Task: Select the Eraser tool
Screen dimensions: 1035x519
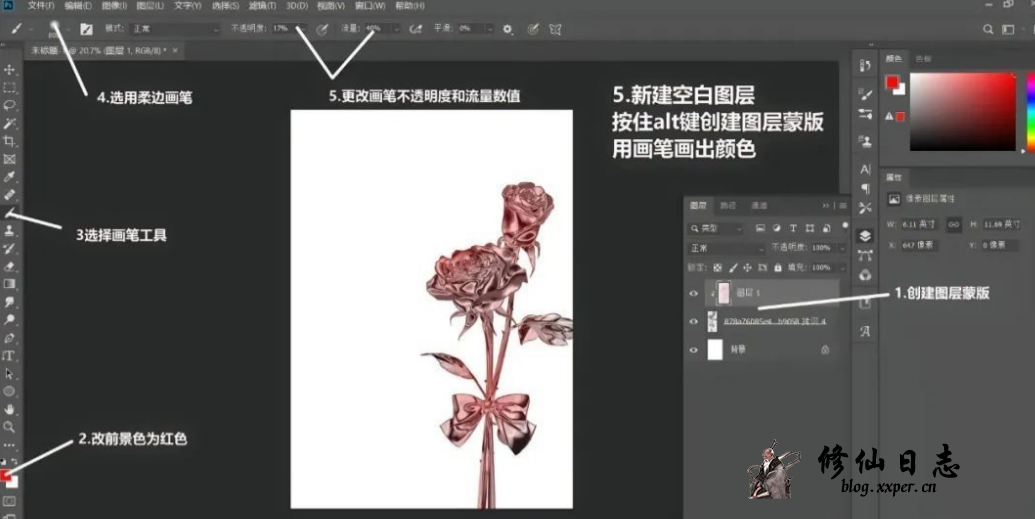Action: 10,266
